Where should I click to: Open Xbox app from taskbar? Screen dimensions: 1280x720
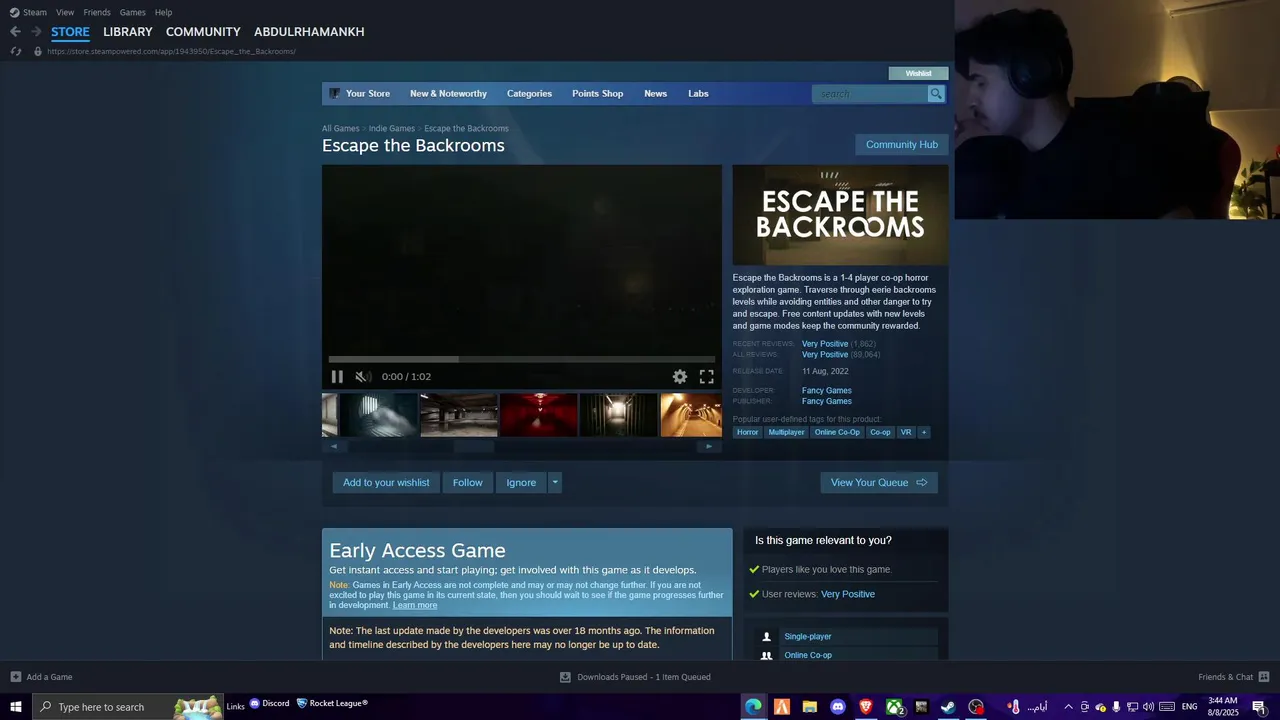click(x=894, y=707)
